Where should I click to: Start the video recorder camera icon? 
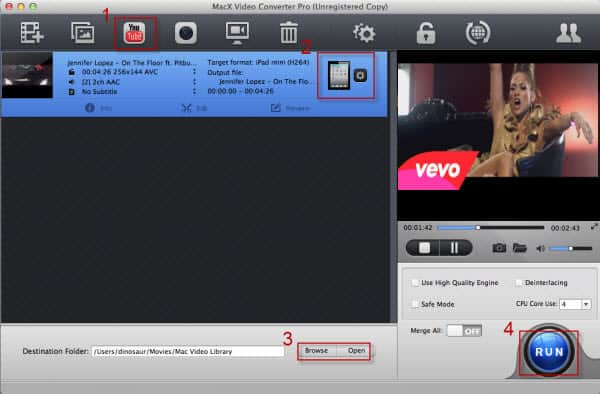tap(186, 33)
